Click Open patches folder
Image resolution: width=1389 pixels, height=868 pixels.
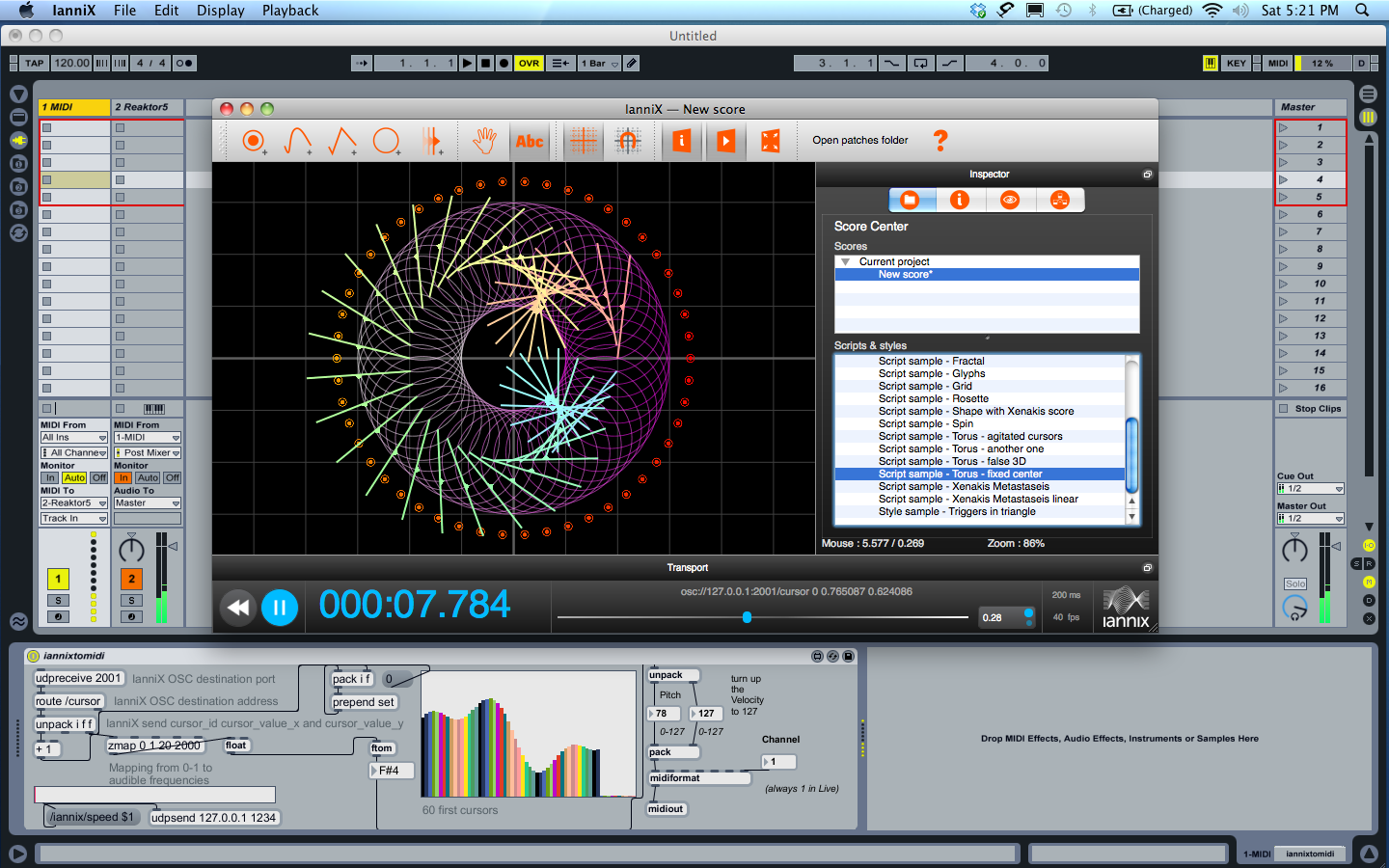859,141
